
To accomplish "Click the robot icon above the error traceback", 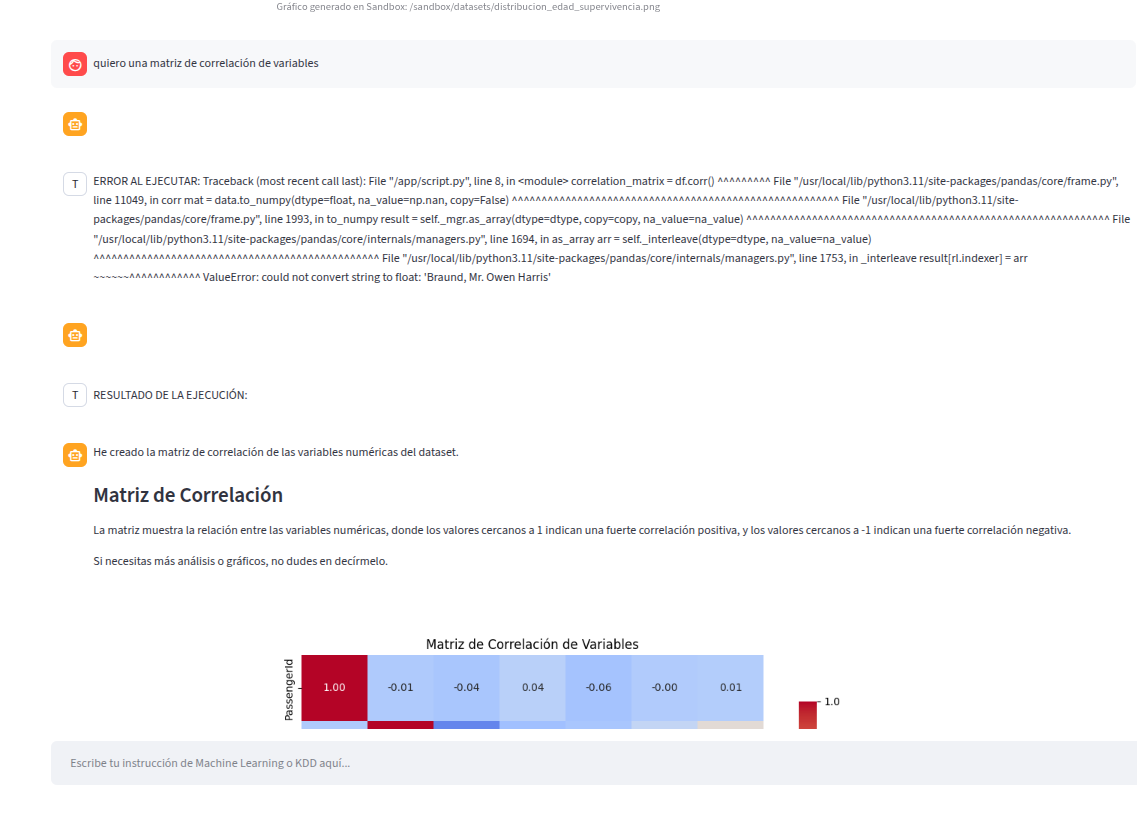I will tap(75, 124).
